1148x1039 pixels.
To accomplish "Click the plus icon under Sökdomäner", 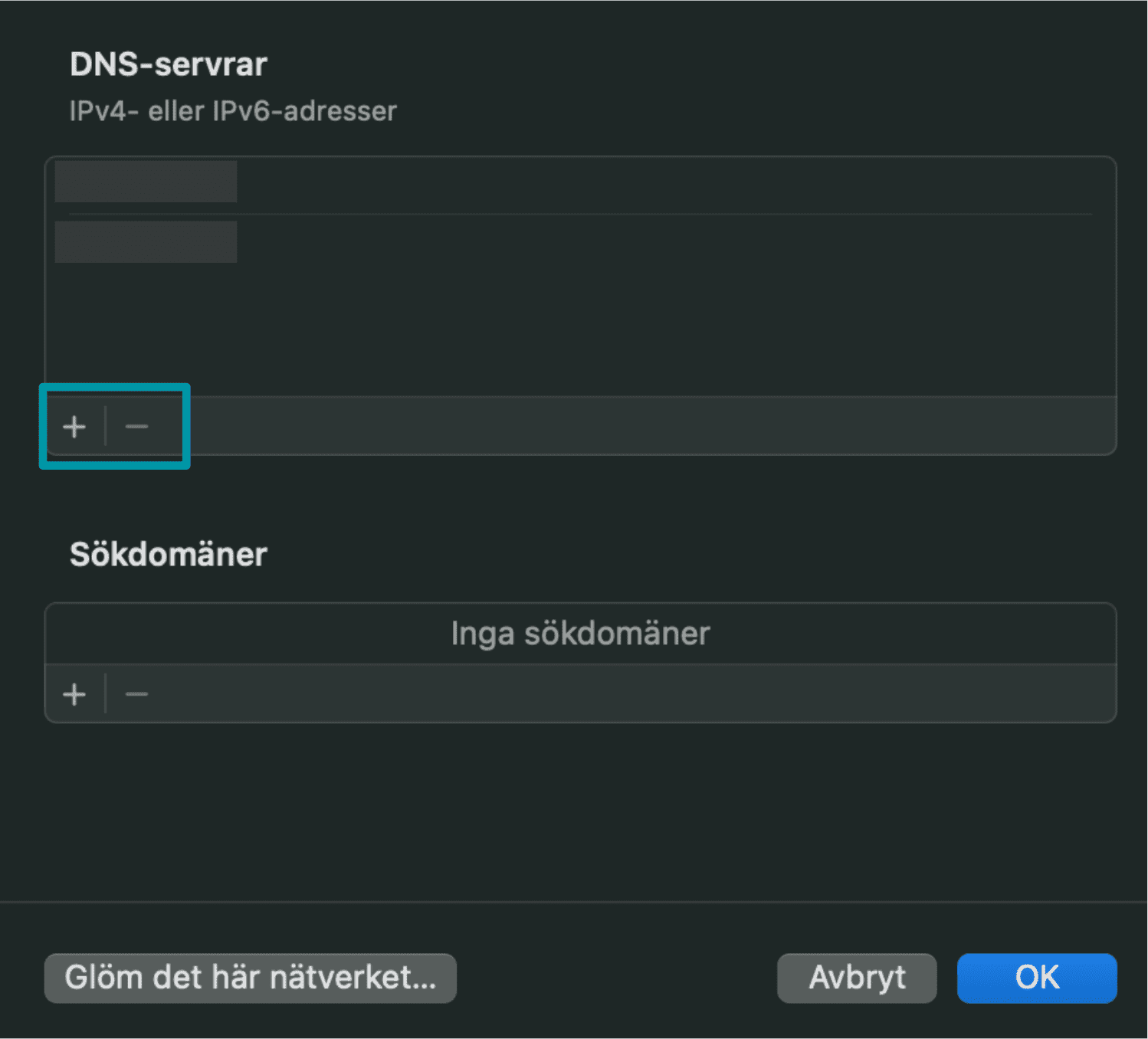I will (x=74, y=693).
